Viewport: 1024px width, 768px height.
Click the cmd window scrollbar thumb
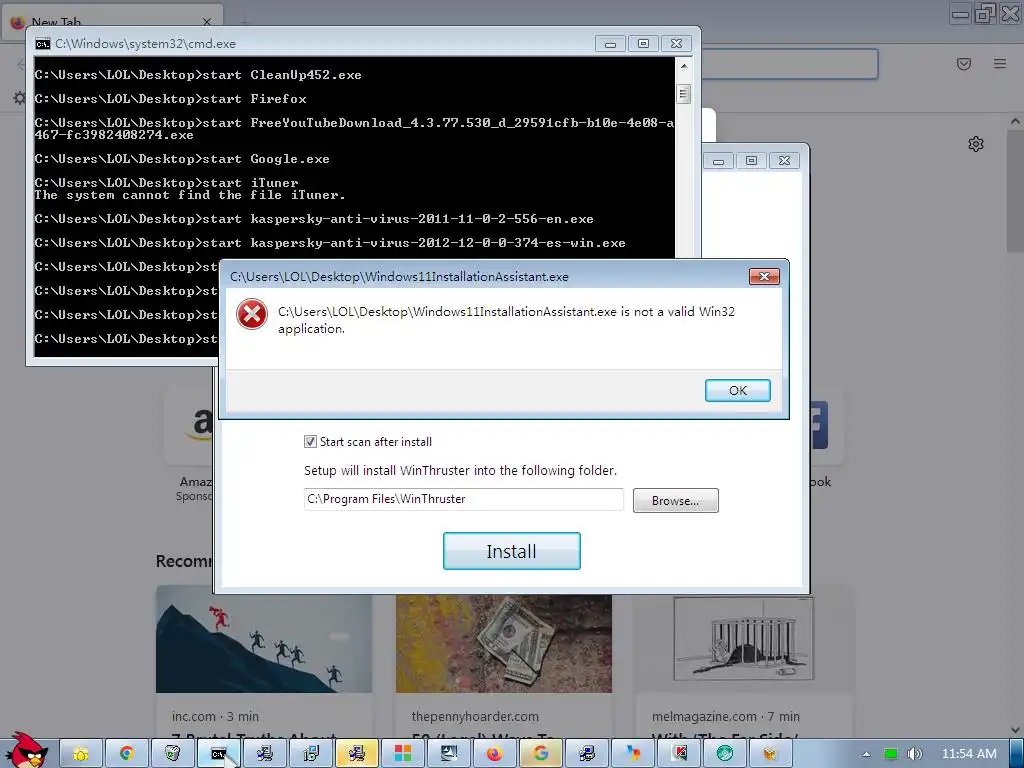(683, 94)
